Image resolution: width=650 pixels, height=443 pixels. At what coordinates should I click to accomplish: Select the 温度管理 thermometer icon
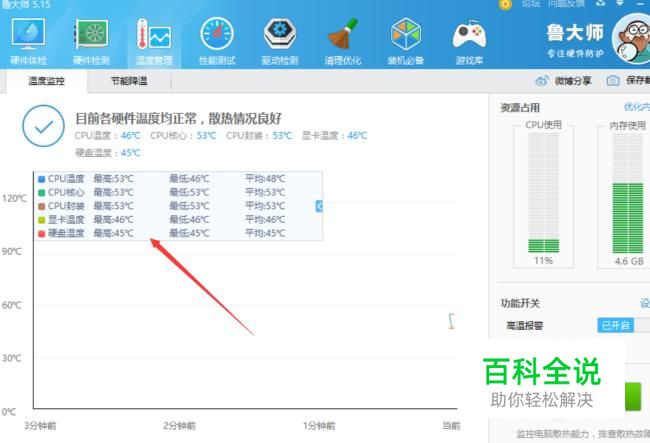(x=154, y=41)
